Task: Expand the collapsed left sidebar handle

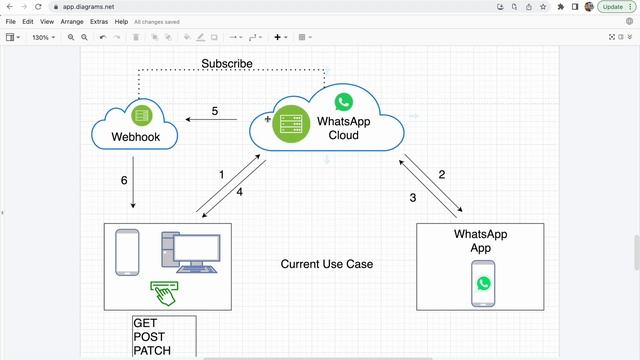Action: [x=2, y=212]
